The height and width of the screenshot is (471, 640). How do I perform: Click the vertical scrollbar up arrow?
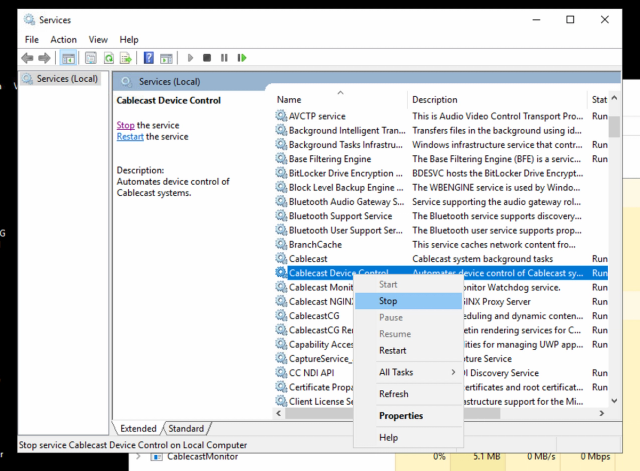[614, 98]
